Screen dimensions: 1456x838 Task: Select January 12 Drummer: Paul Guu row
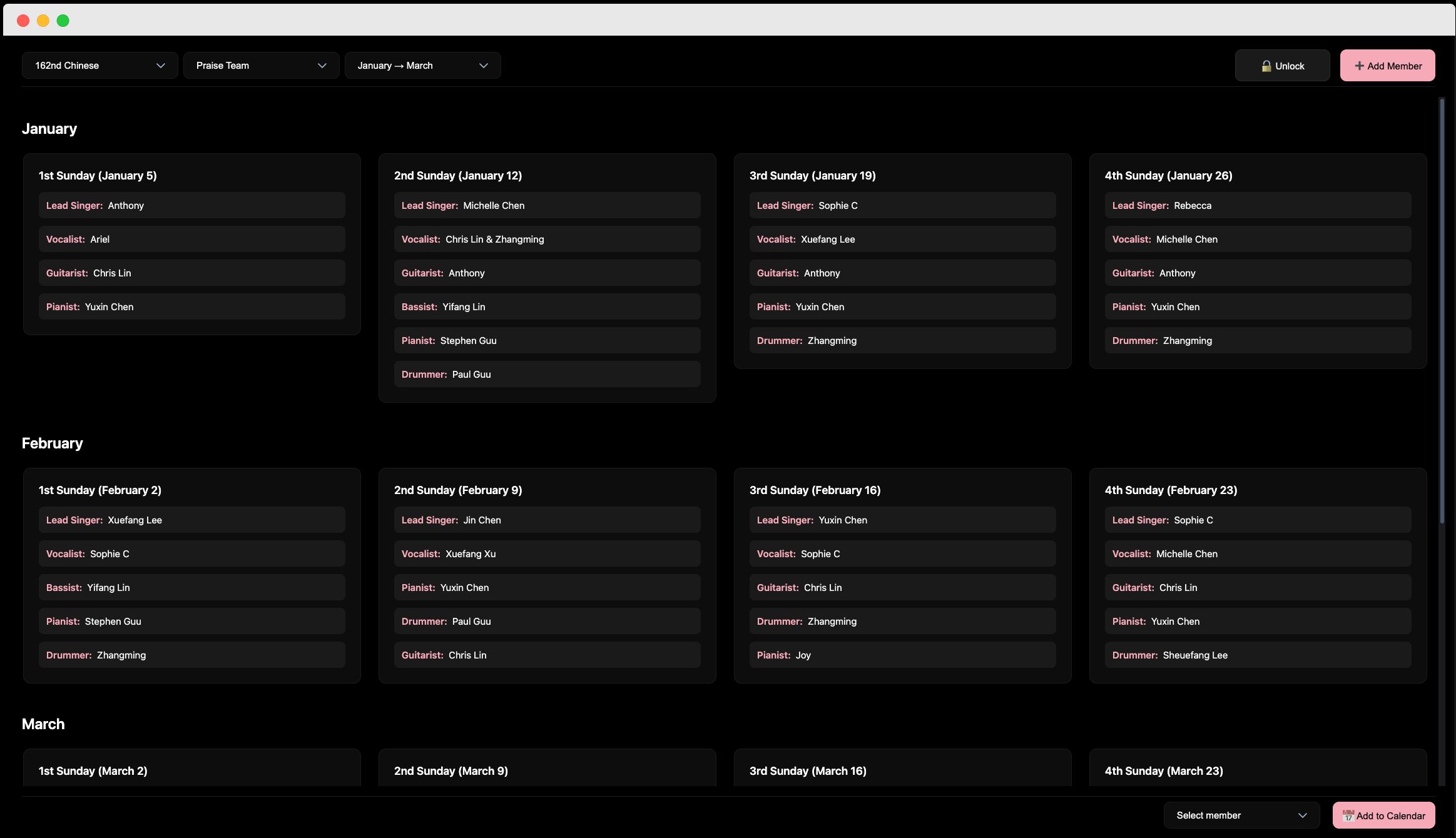pos(547,374)
